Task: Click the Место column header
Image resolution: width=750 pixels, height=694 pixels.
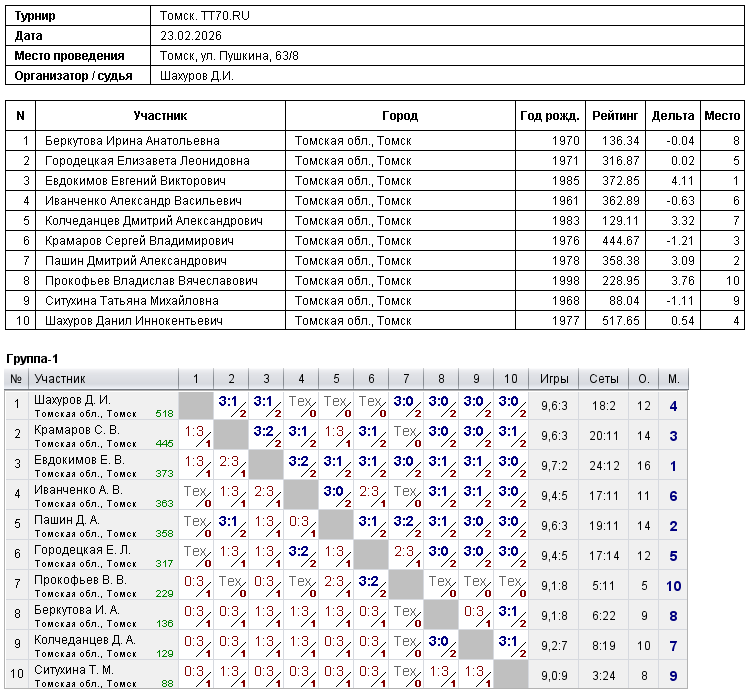Action: 722,116
